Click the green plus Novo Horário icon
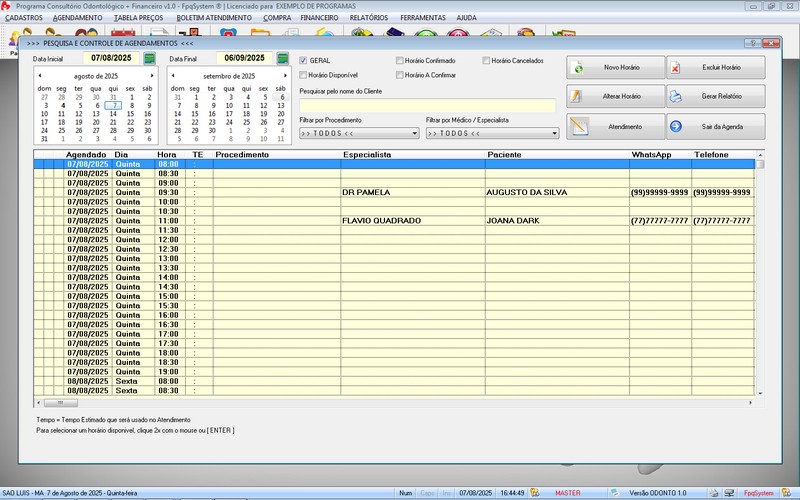The width and height of the screenshot is (800, 500). pyautogui.click(x=580, y=68)
